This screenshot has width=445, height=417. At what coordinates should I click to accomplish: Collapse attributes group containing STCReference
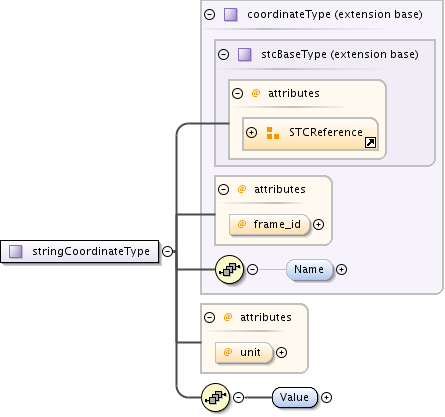click(x=237, y=93)
